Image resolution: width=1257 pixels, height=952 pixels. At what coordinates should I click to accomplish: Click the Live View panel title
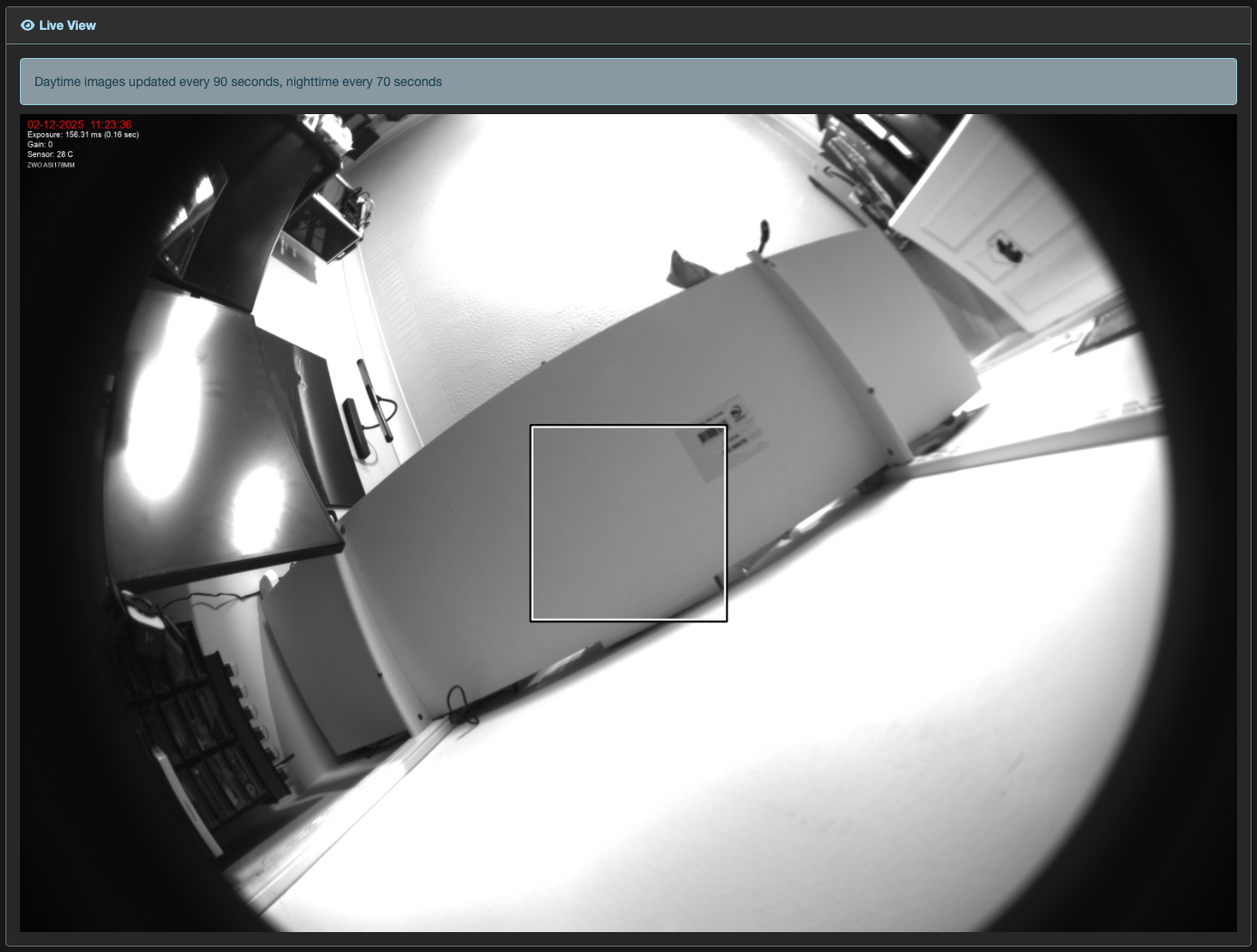[x=67, y=25]
